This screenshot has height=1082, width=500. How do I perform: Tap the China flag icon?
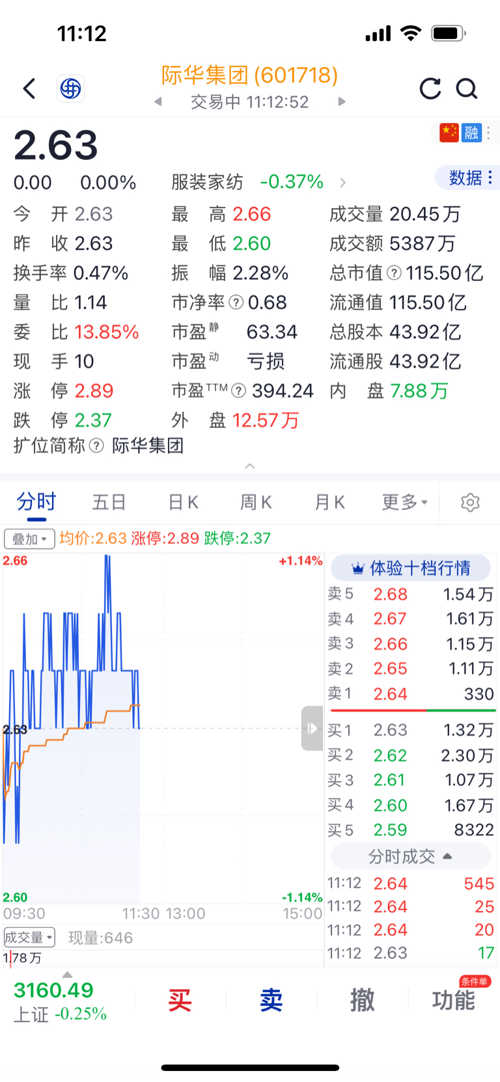(x=449, y=133)
